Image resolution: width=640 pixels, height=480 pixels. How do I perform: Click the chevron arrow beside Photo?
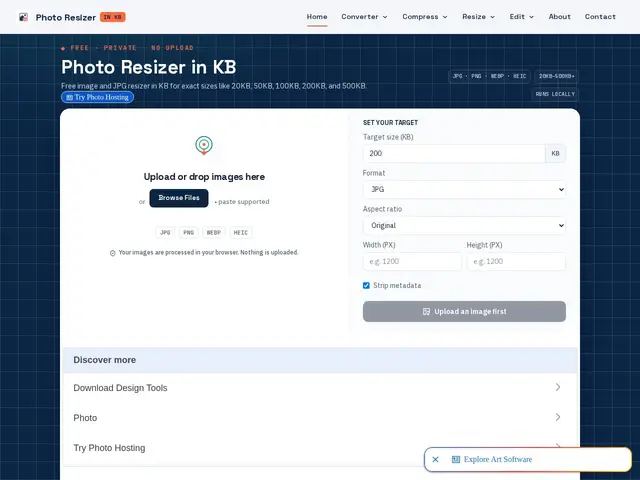tap(558, 417)
